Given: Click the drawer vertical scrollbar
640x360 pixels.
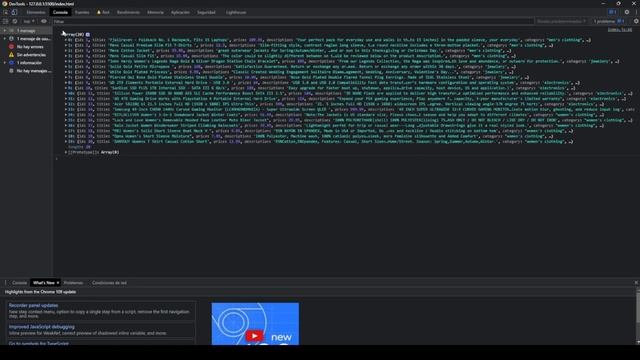Looking at the screenshot, I should [638, 316].
